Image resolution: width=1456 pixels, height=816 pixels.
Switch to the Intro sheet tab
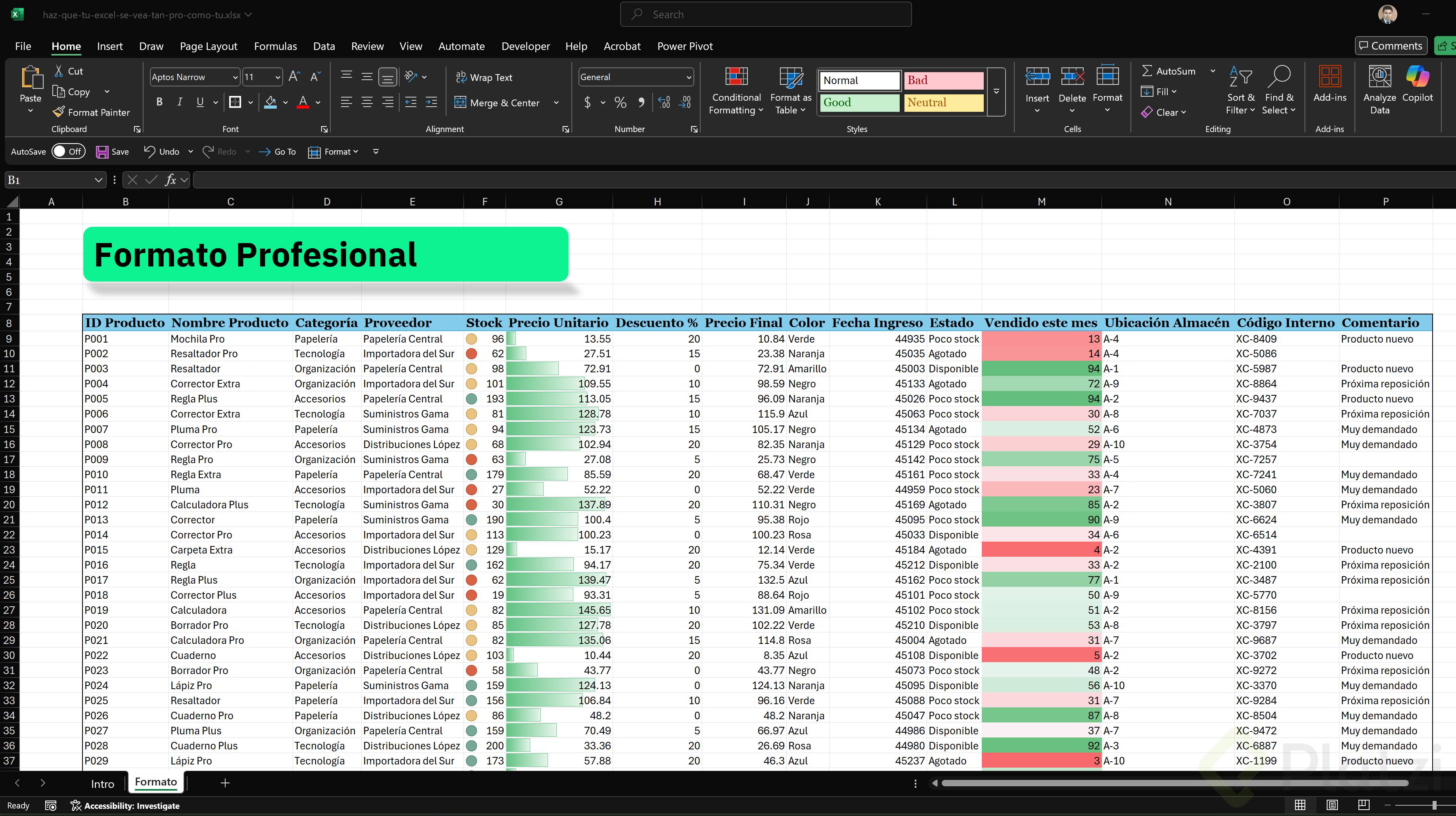pos(102,784)
